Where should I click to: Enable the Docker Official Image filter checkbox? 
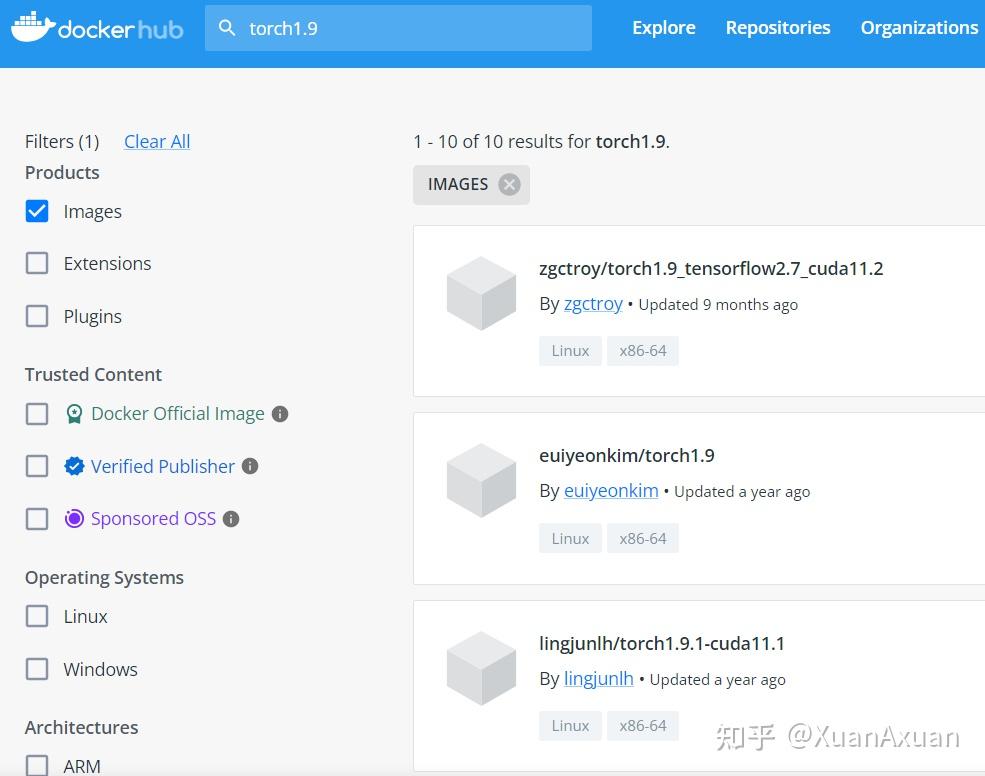[37, 414]
